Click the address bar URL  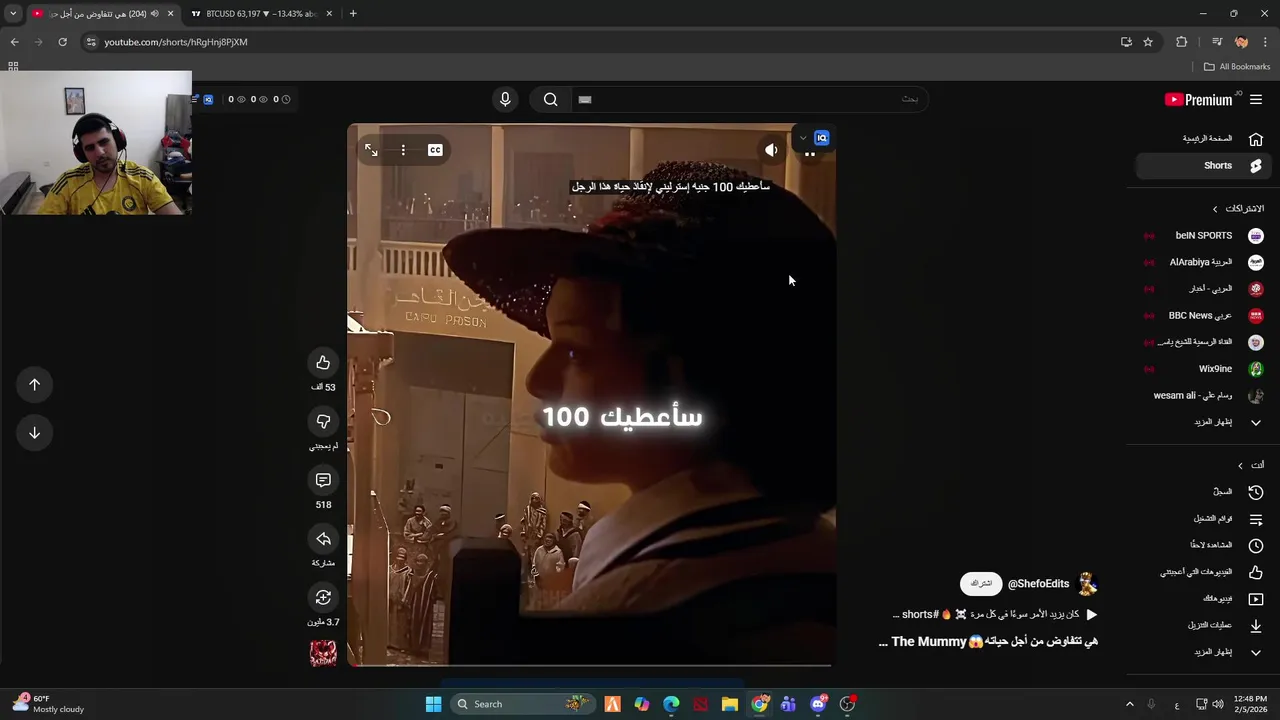point(176,42)
